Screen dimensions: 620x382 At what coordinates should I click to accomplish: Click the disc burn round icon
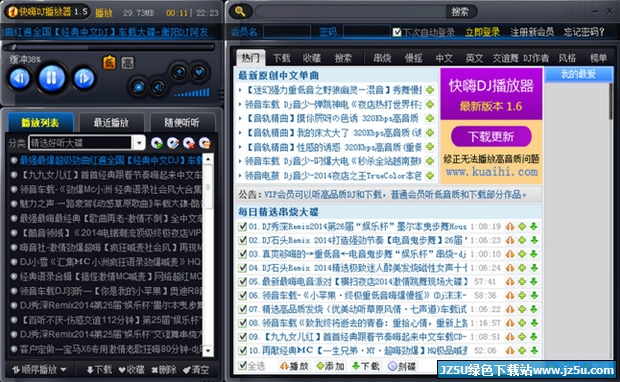138,87
